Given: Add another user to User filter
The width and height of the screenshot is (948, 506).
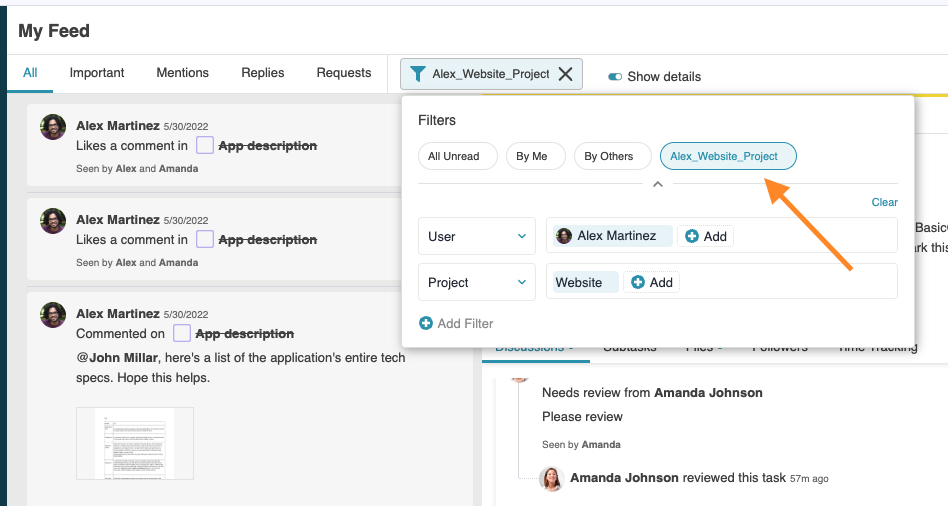Looking at the screenshot, I should pos(705,236).
